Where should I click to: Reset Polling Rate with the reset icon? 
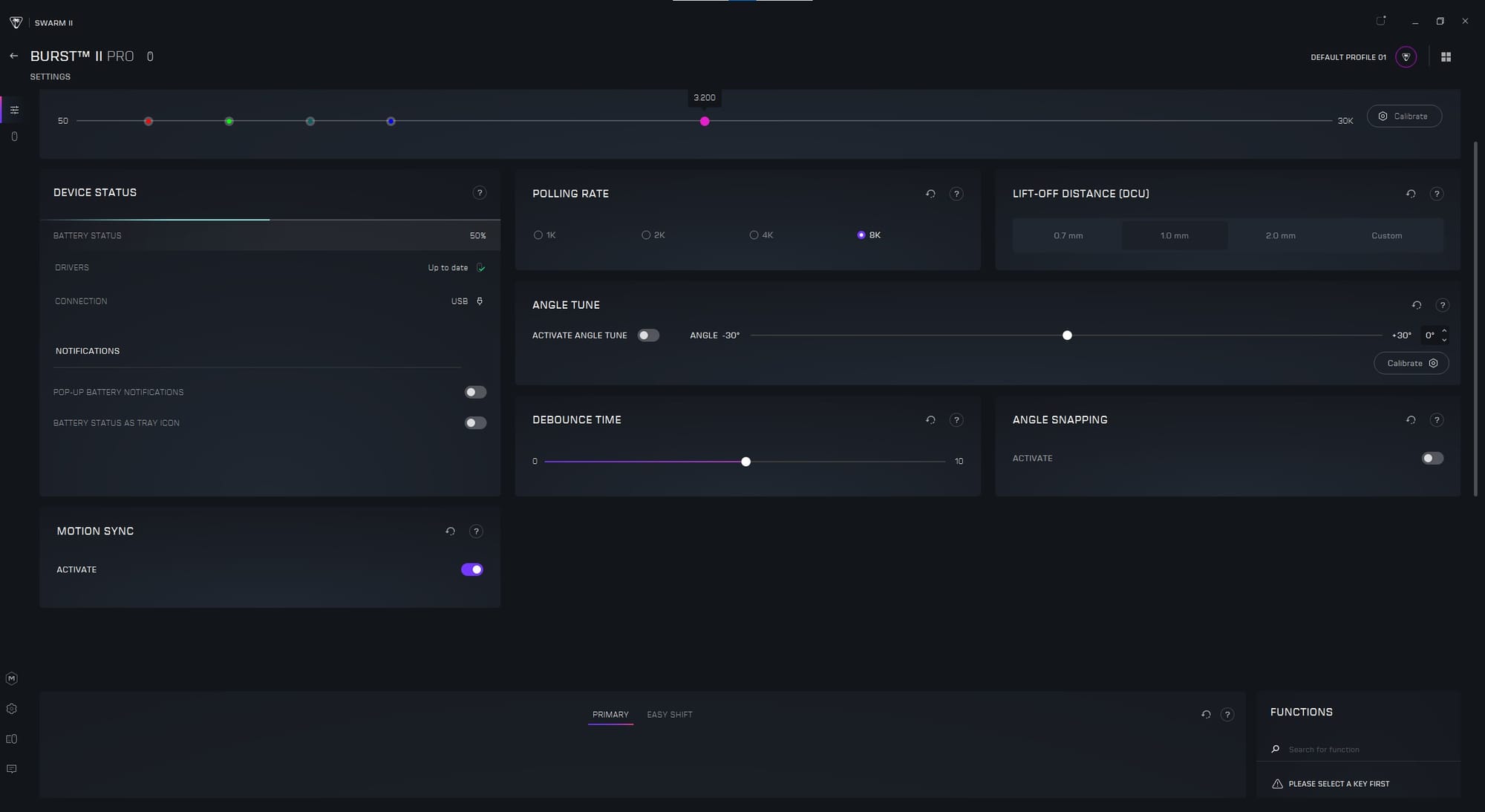click(930, 194)
